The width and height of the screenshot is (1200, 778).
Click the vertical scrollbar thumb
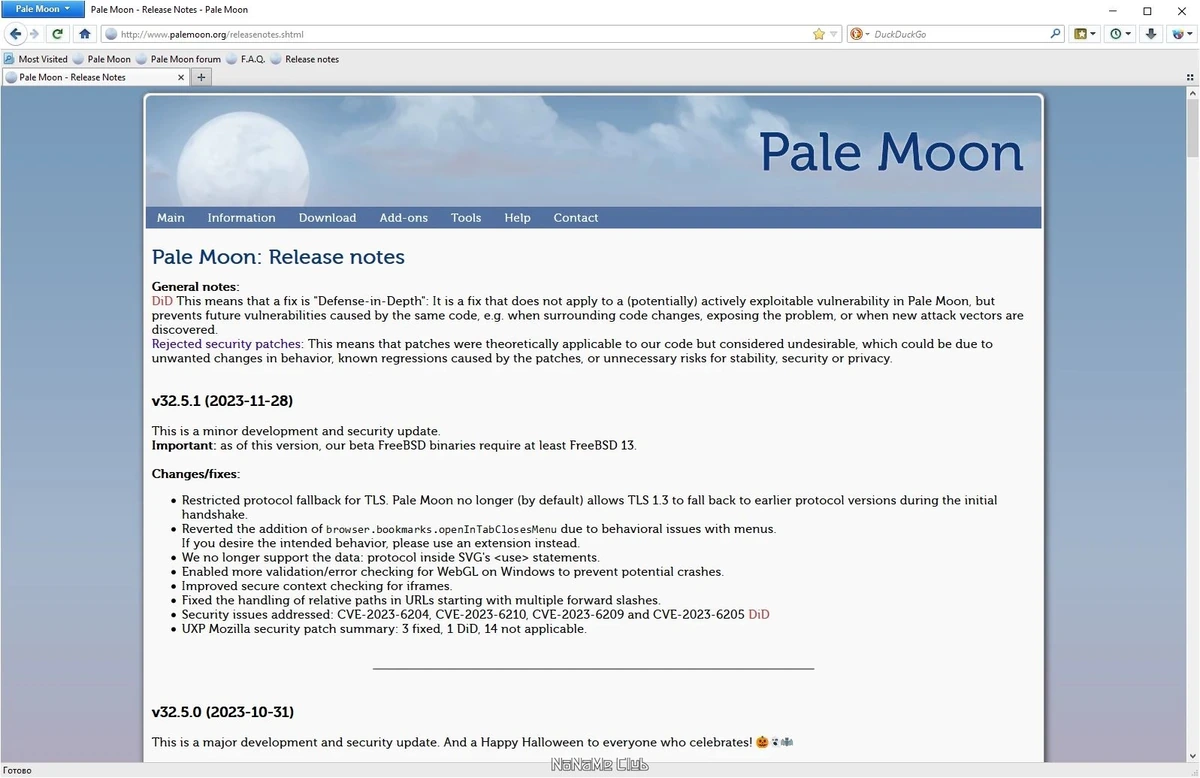pyautogui.click(x=1192, y=129)
